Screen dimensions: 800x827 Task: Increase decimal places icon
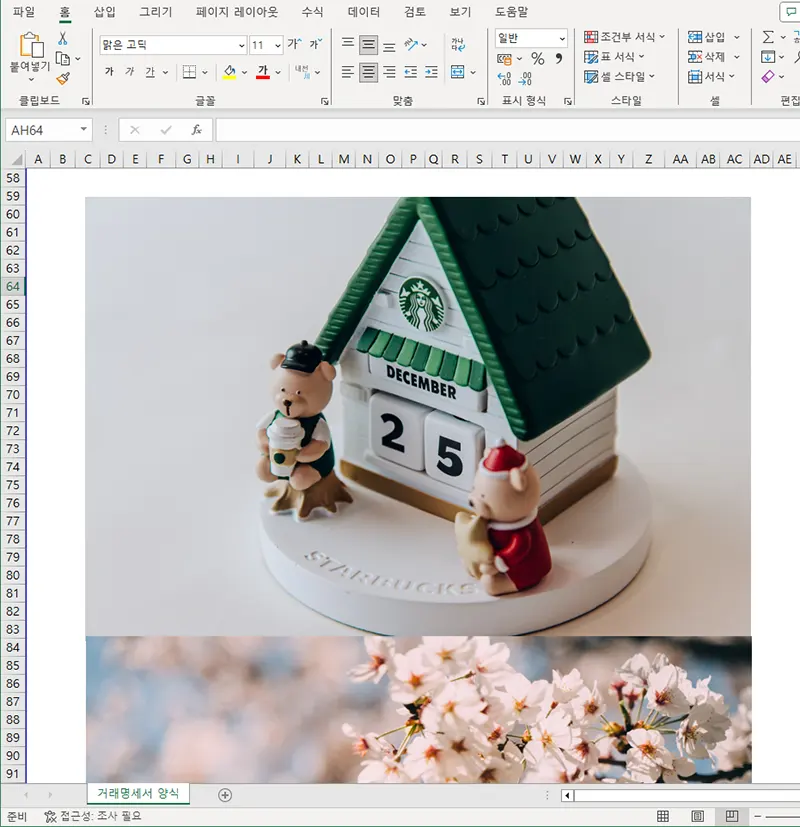click(504, 79)
